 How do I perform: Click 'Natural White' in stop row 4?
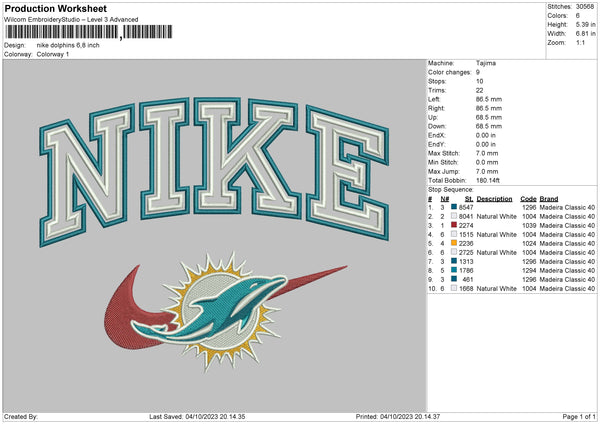pos(496,234)
